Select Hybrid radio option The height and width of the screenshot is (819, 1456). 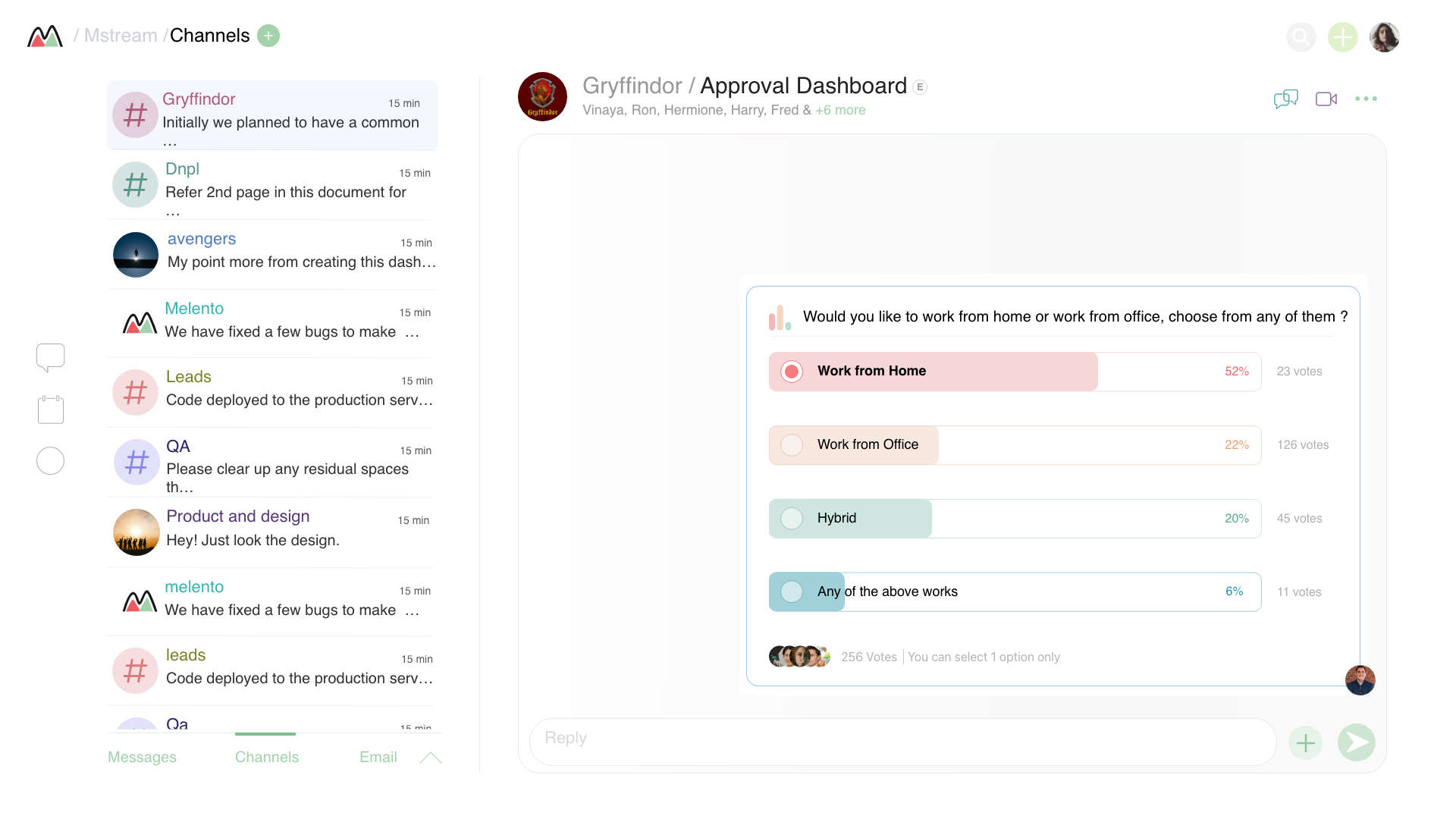[x=792, y=519]
